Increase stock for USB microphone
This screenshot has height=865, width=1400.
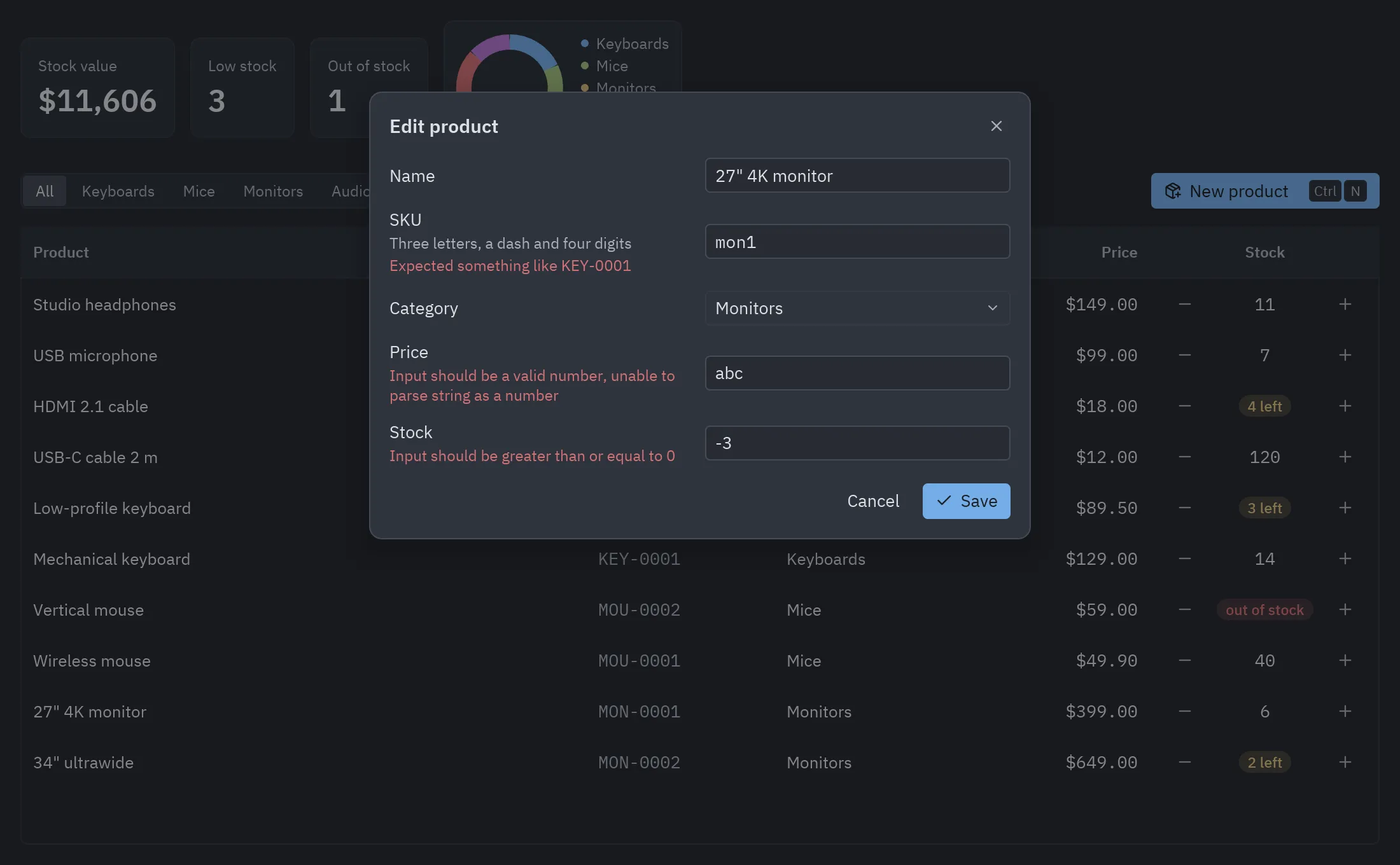[1345, 355]
